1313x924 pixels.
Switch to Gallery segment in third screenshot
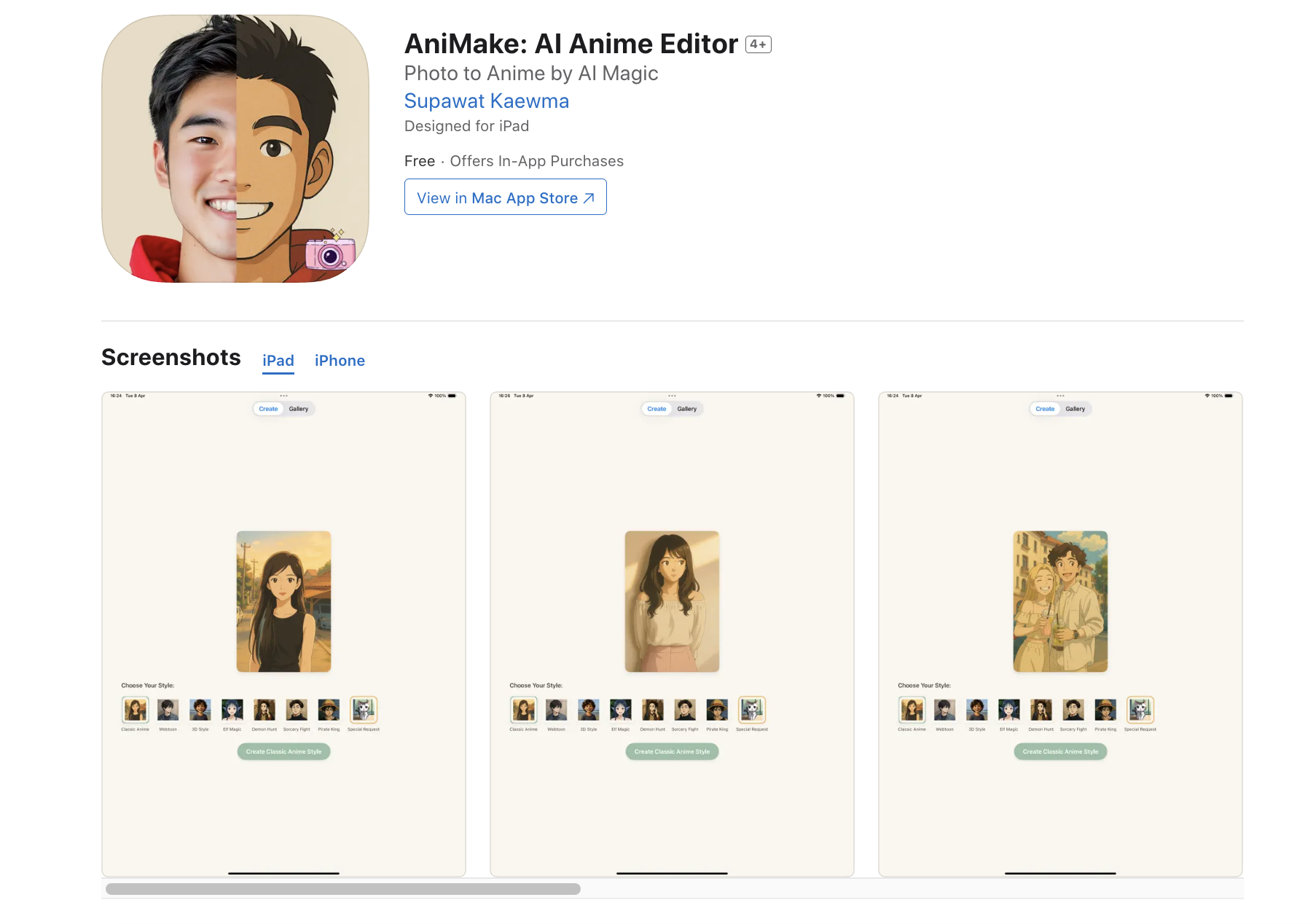[1075, 409]
